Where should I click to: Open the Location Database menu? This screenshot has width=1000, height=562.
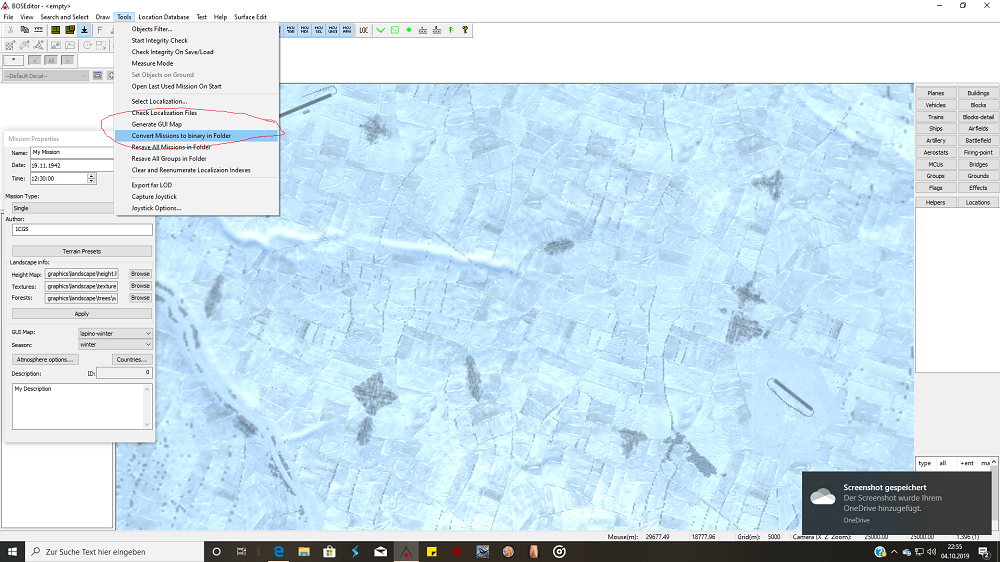tap(163, 17)
